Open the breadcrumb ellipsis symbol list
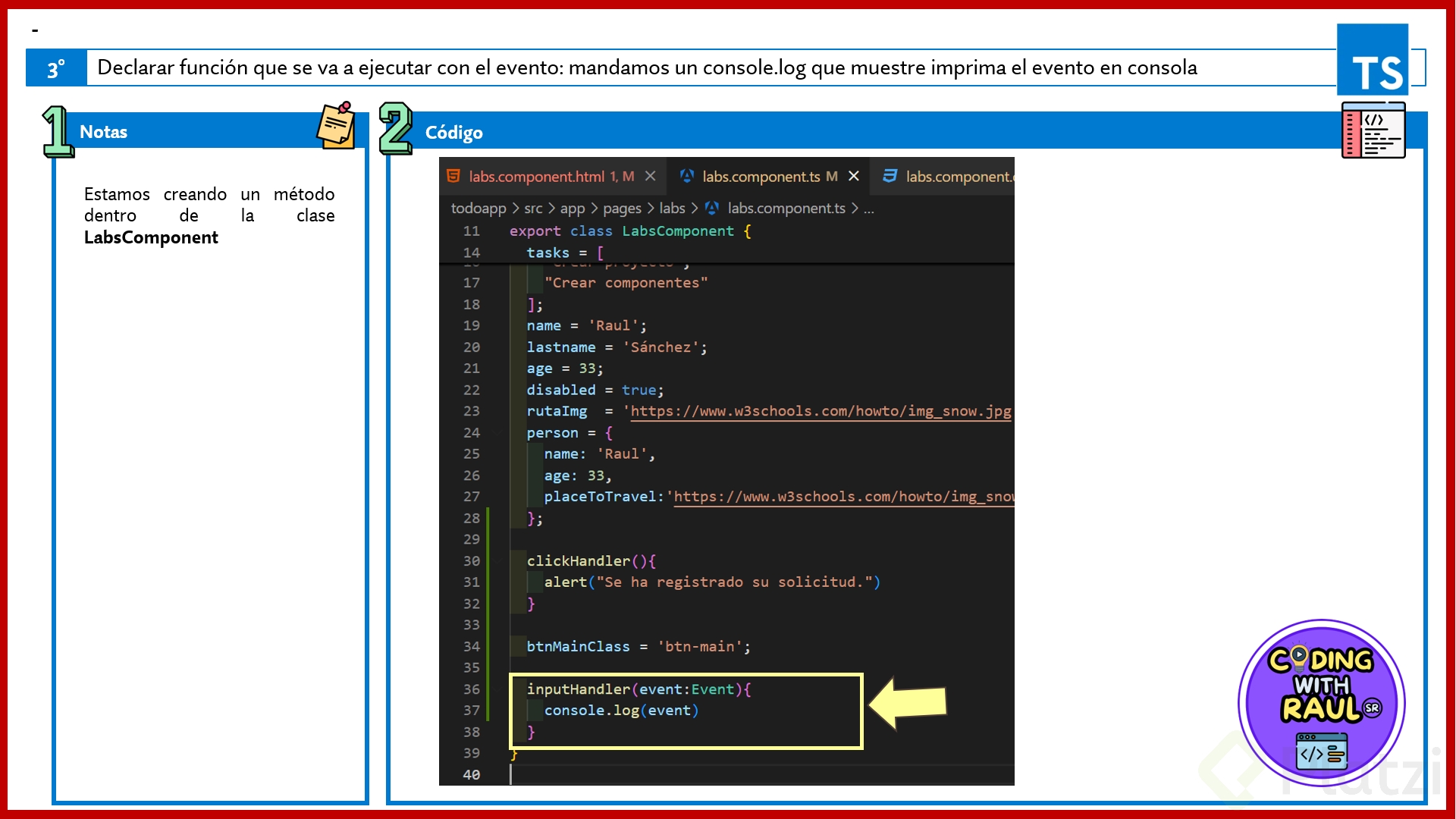Screen dimensions: 1456x819 869,208
